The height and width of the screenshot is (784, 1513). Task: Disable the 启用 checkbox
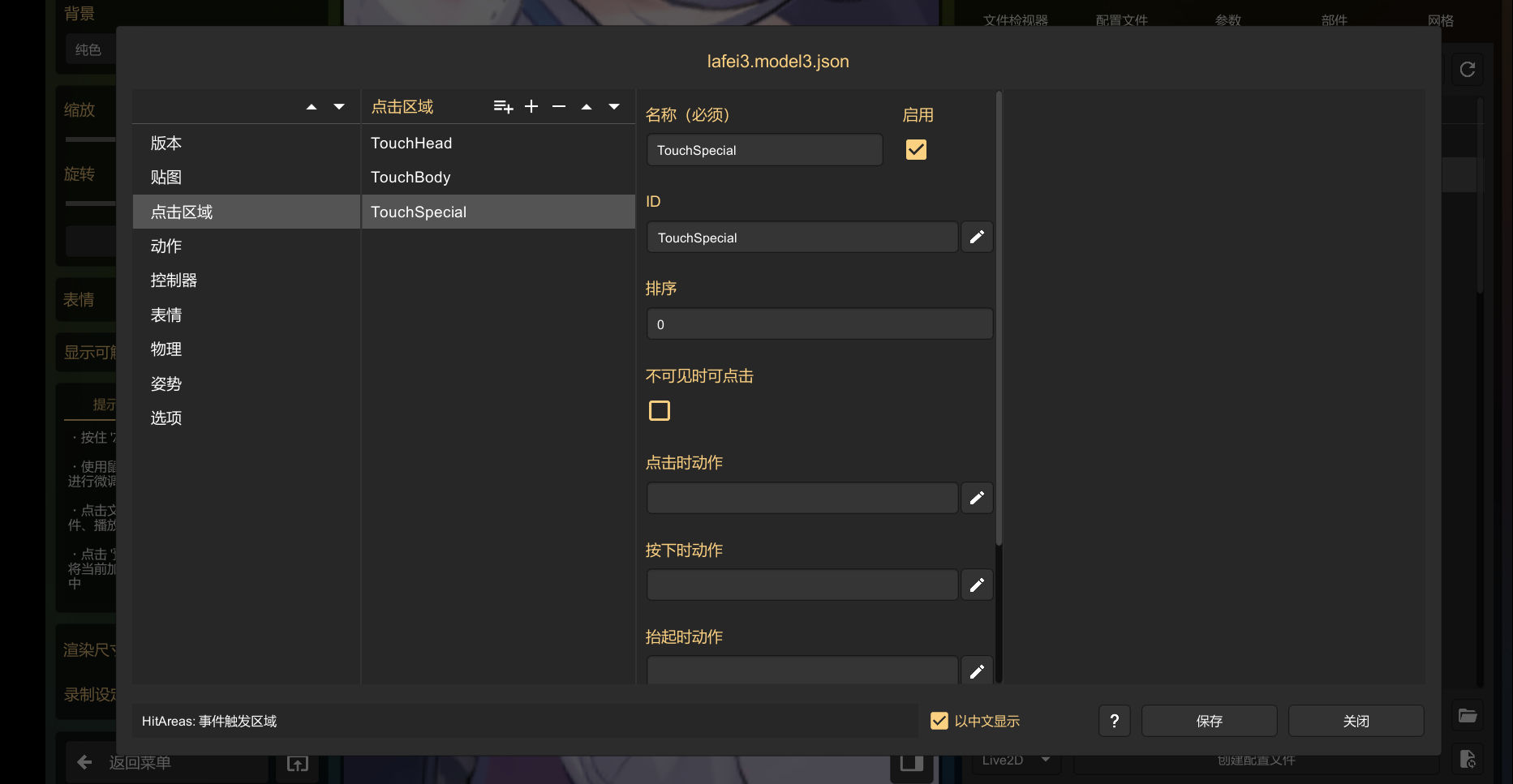916,150
